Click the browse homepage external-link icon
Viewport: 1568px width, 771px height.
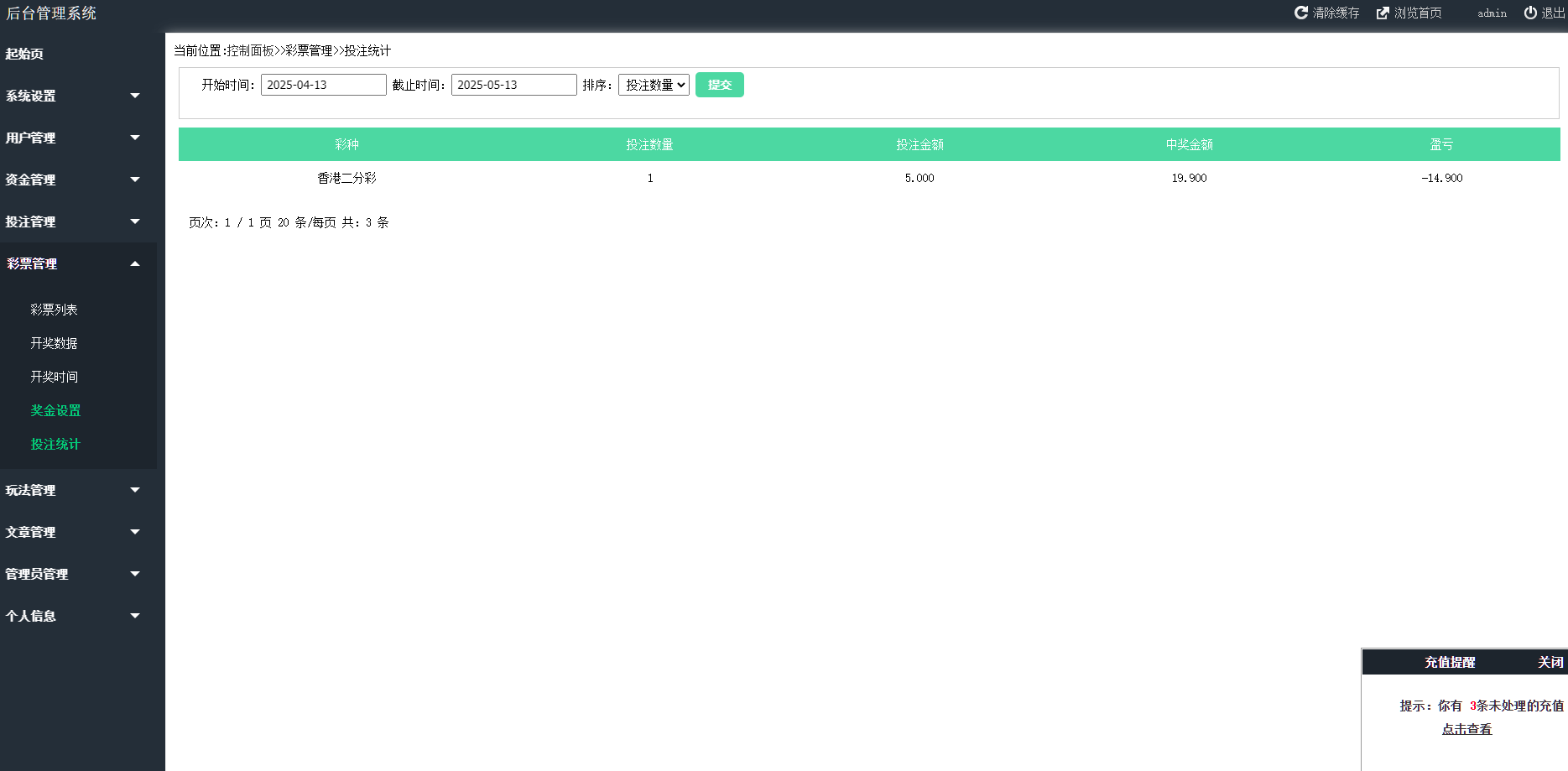click(1383, 13)
